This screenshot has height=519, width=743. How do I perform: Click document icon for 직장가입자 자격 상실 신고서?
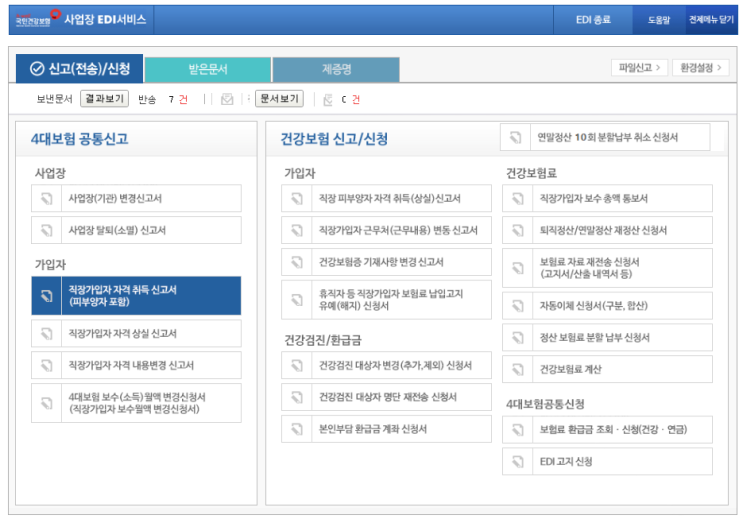(46, 334)
